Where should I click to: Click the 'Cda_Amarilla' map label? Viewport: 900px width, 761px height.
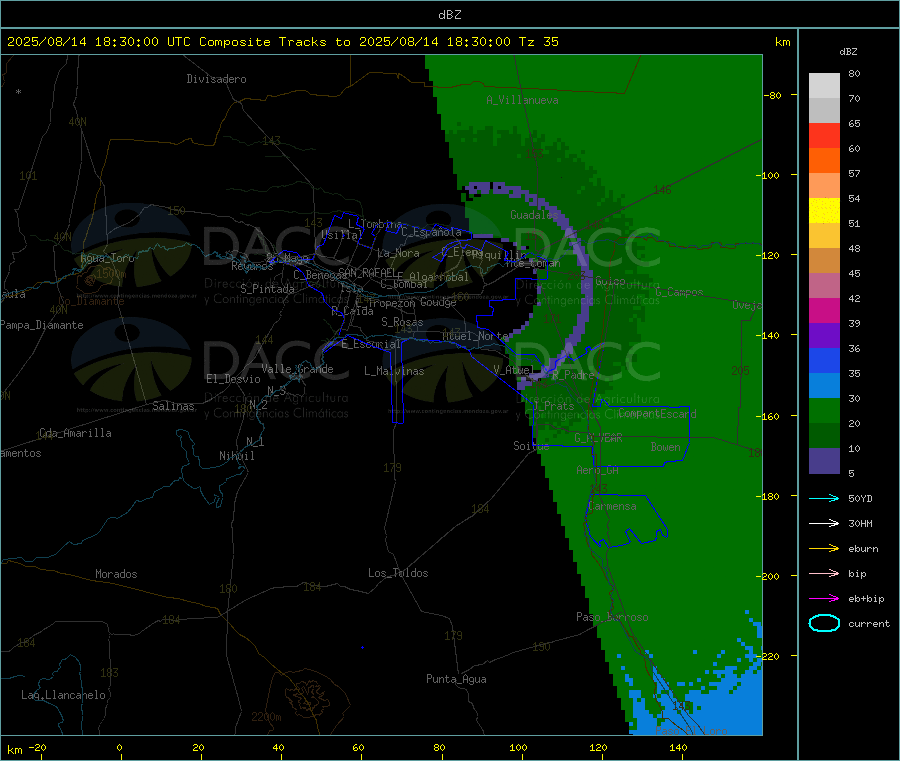[x=75, y=433]
